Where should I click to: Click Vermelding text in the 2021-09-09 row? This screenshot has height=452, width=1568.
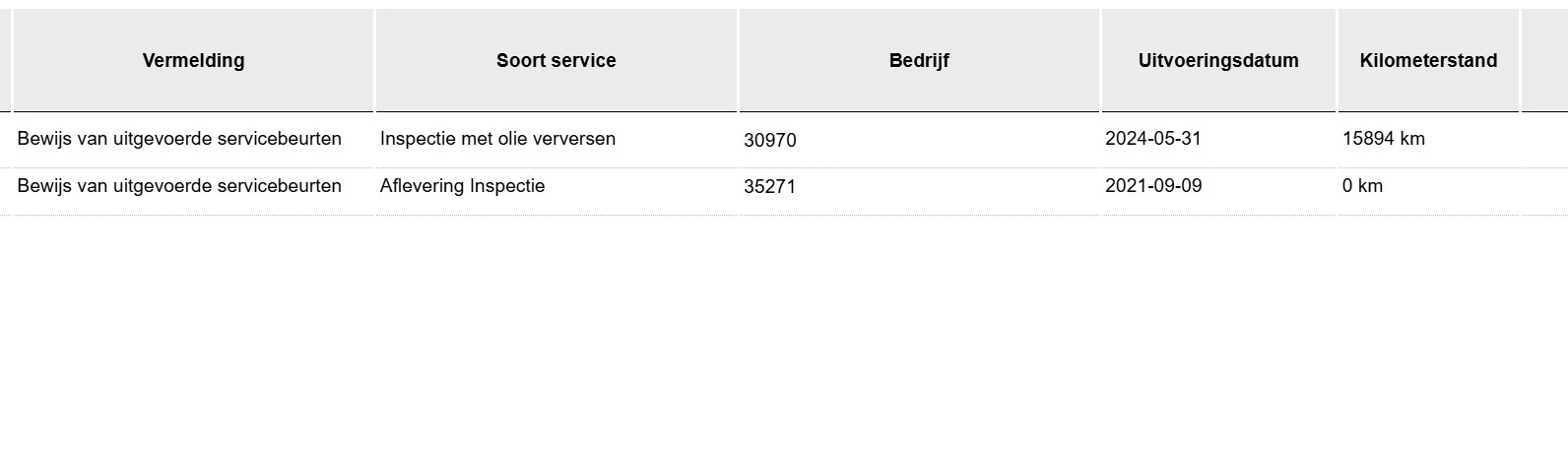tap(179, 186)
